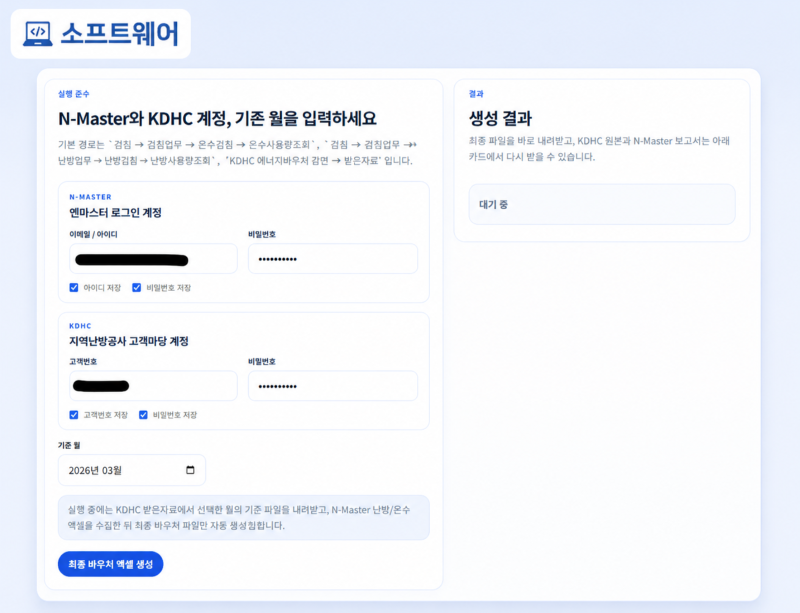This screenshot has height=613, width=800.
Task: Click the 실행 준수 label
Action: (73, 94)
